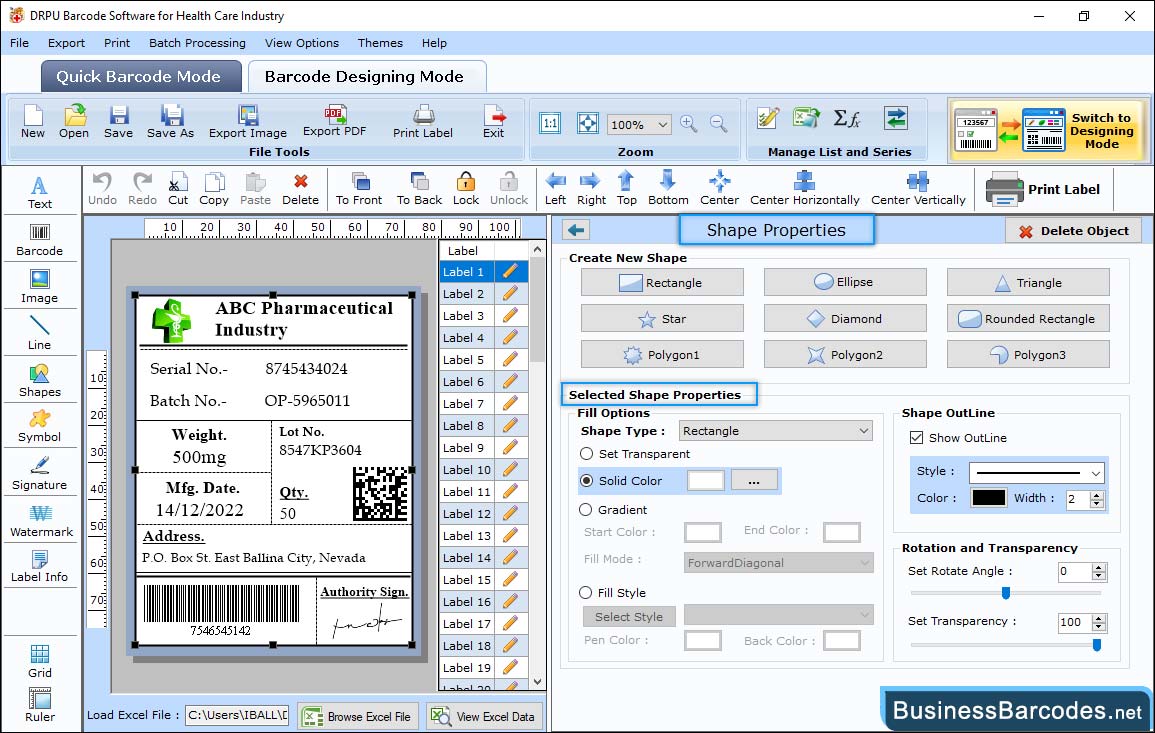Click the back arrow in Shape Properties
This screenshot has height=733, width=1155.
[576, 231]
